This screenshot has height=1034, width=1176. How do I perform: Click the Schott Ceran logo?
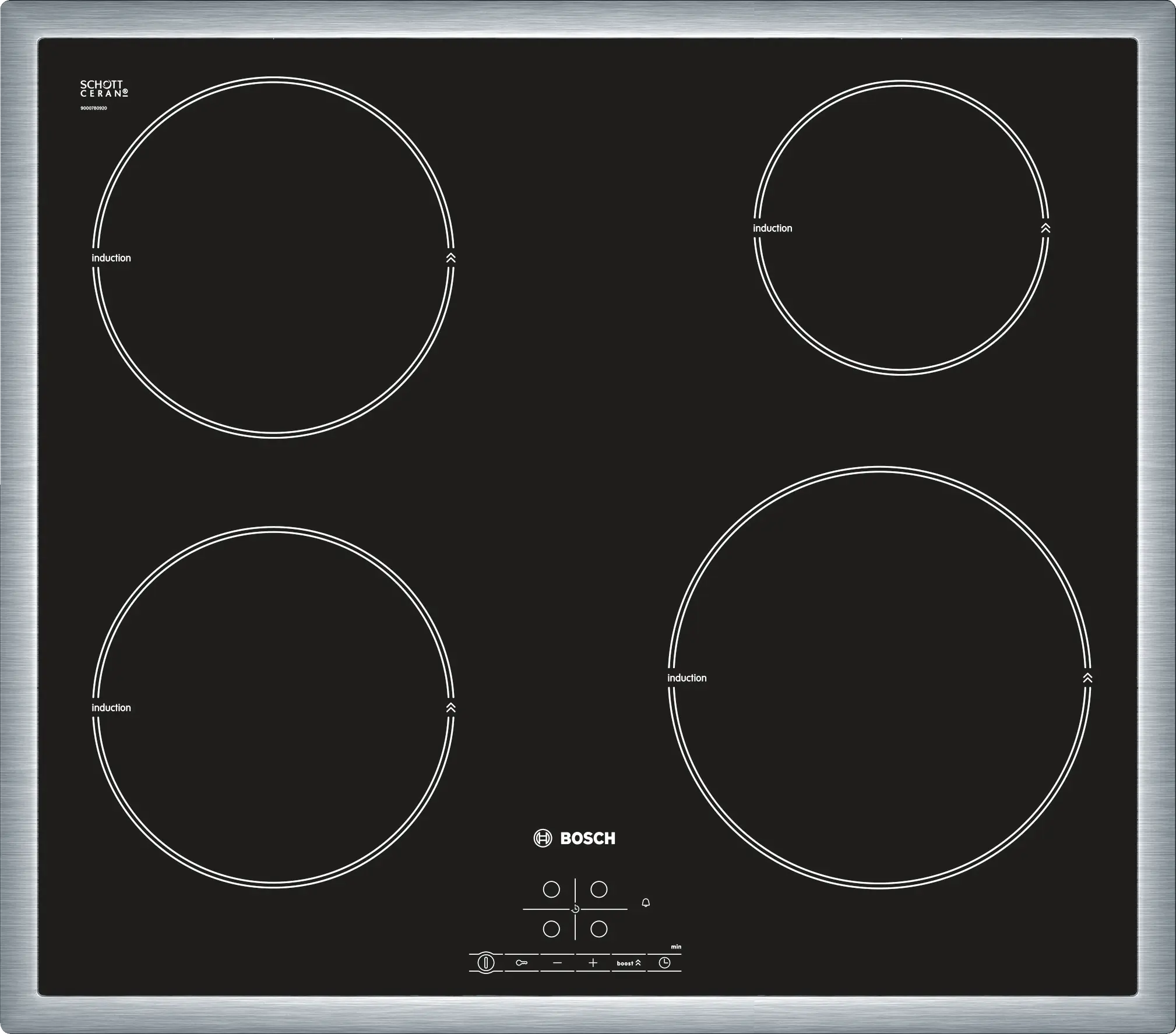click(104, 89)
